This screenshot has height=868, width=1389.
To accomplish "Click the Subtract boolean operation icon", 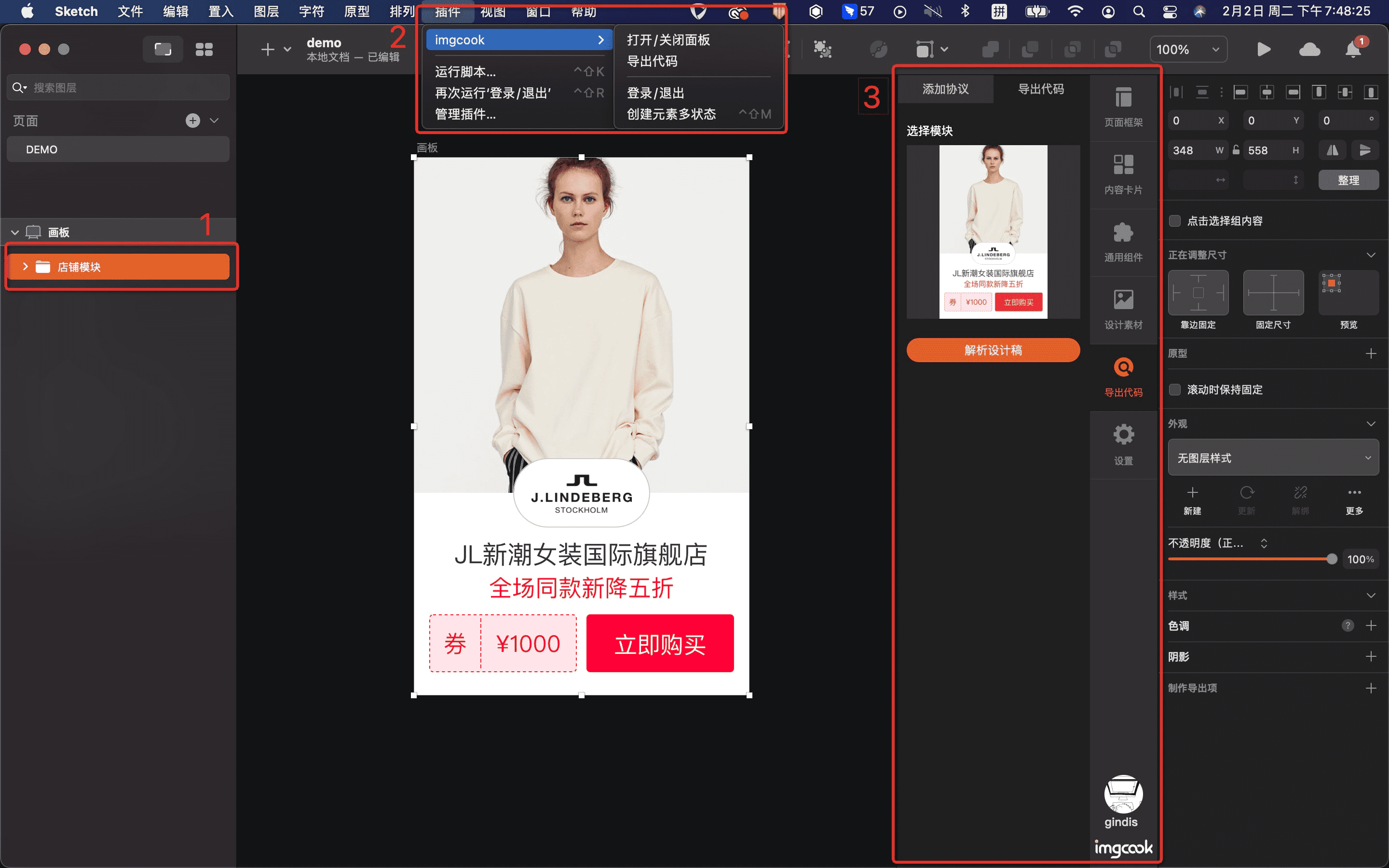I will [x=1030, y=49].
